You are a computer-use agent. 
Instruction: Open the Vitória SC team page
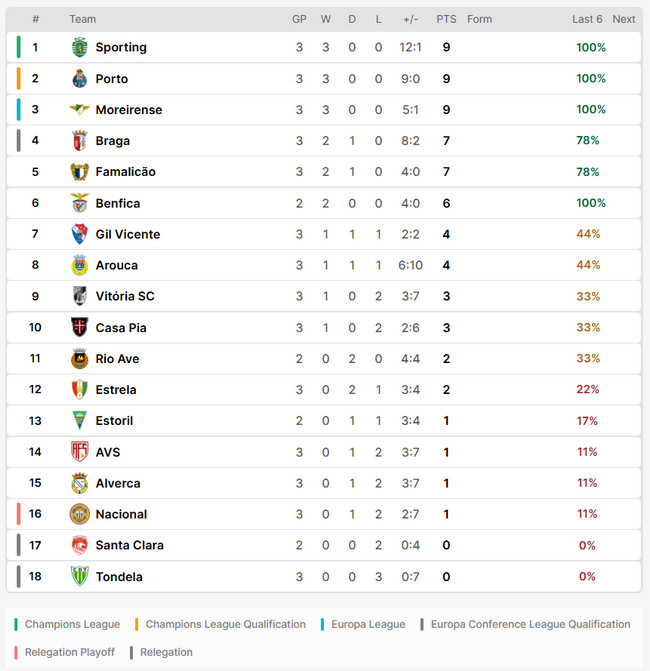point(125,296)
